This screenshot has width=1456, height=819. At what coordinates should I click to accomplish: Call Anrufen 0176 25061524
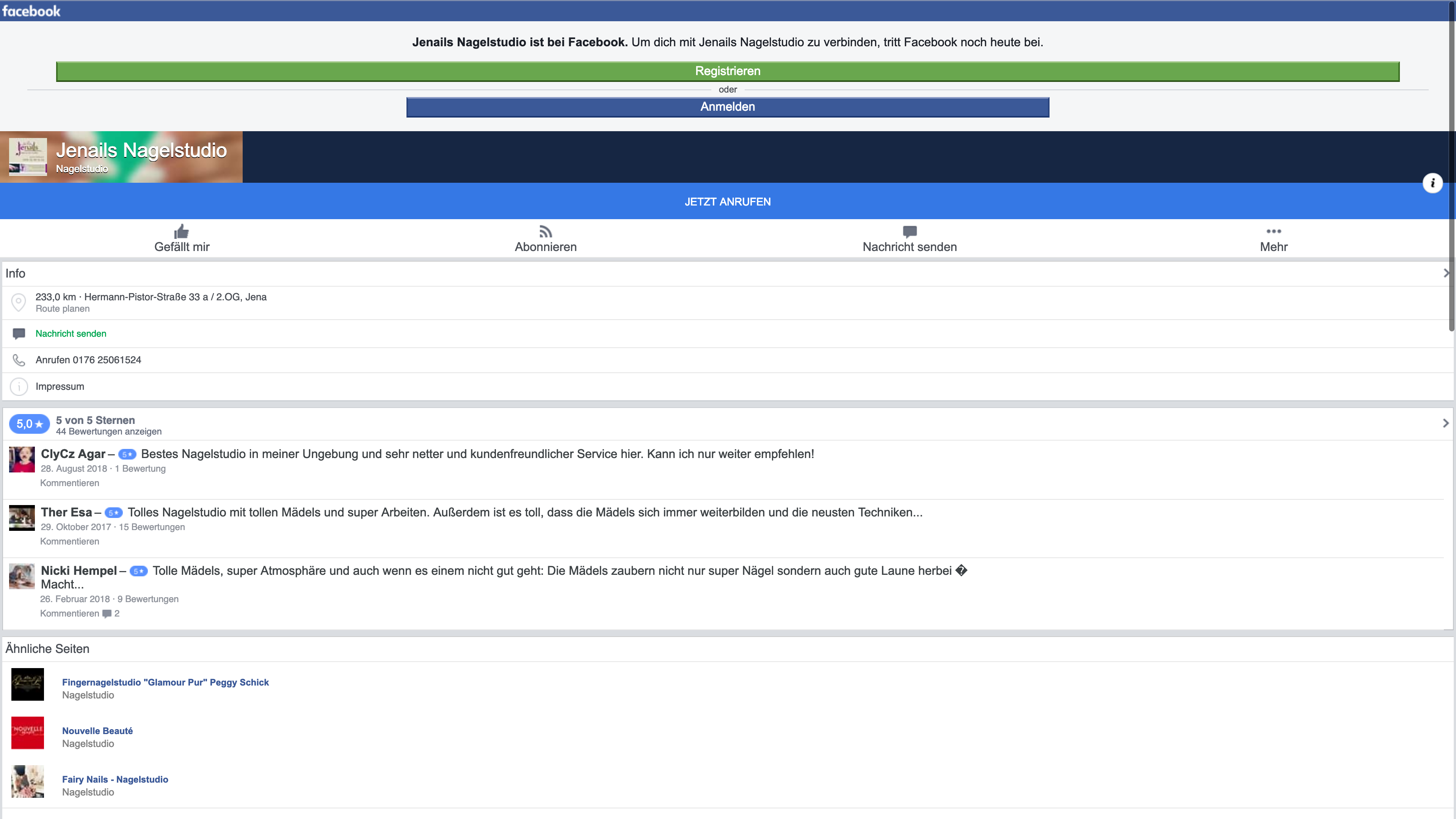[x=88, y=360]
